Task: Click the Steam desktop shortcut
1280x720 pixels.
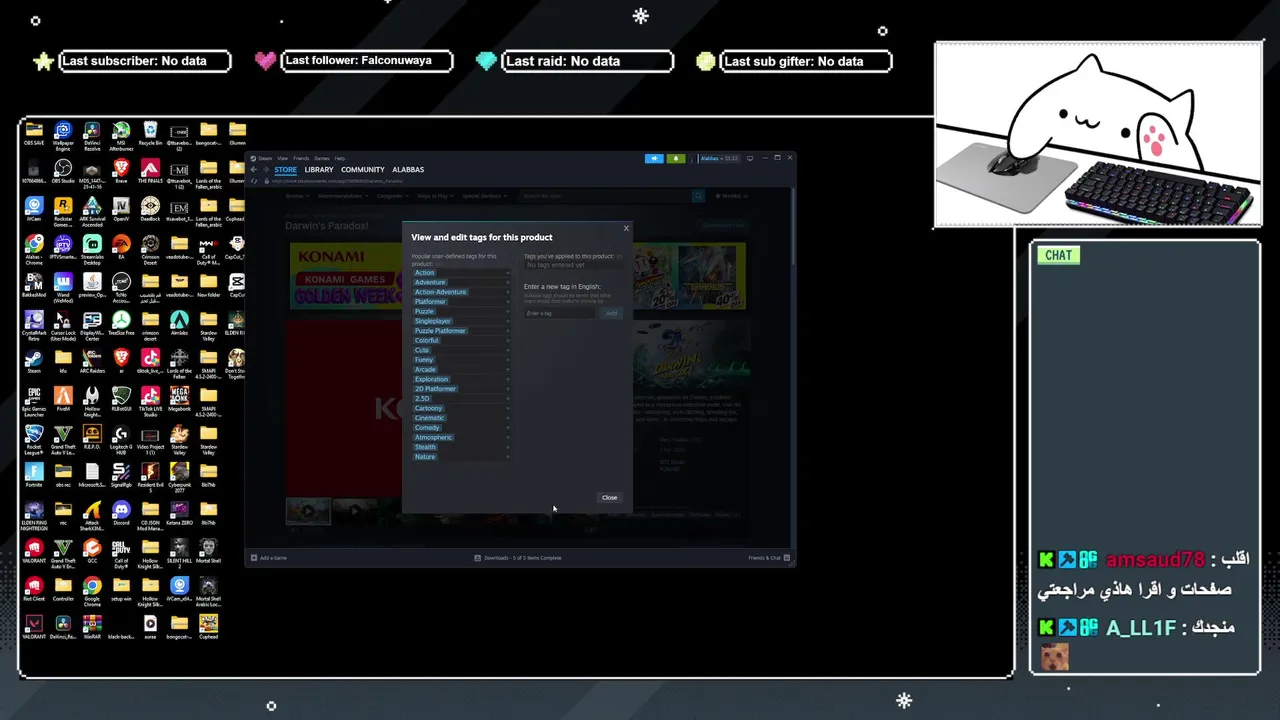Action: coord(34,362)
